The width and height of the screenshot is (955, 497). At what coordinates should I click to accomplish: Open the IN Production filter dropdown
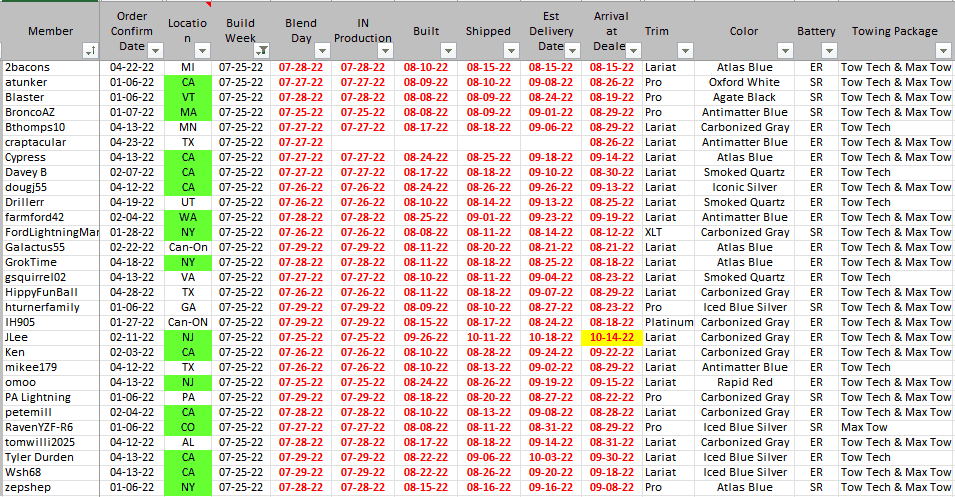pyautogui.click(x=384, y=50)
